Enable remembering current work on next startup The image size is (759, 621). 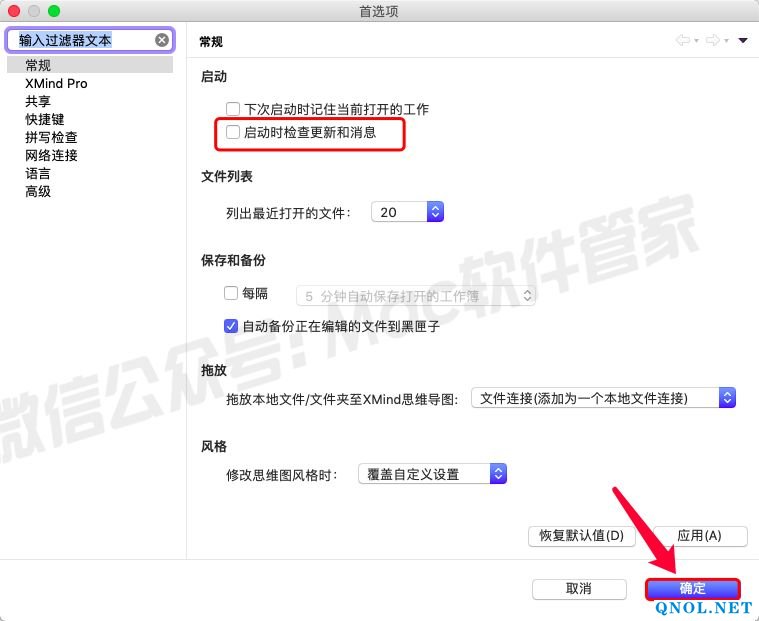232,109
